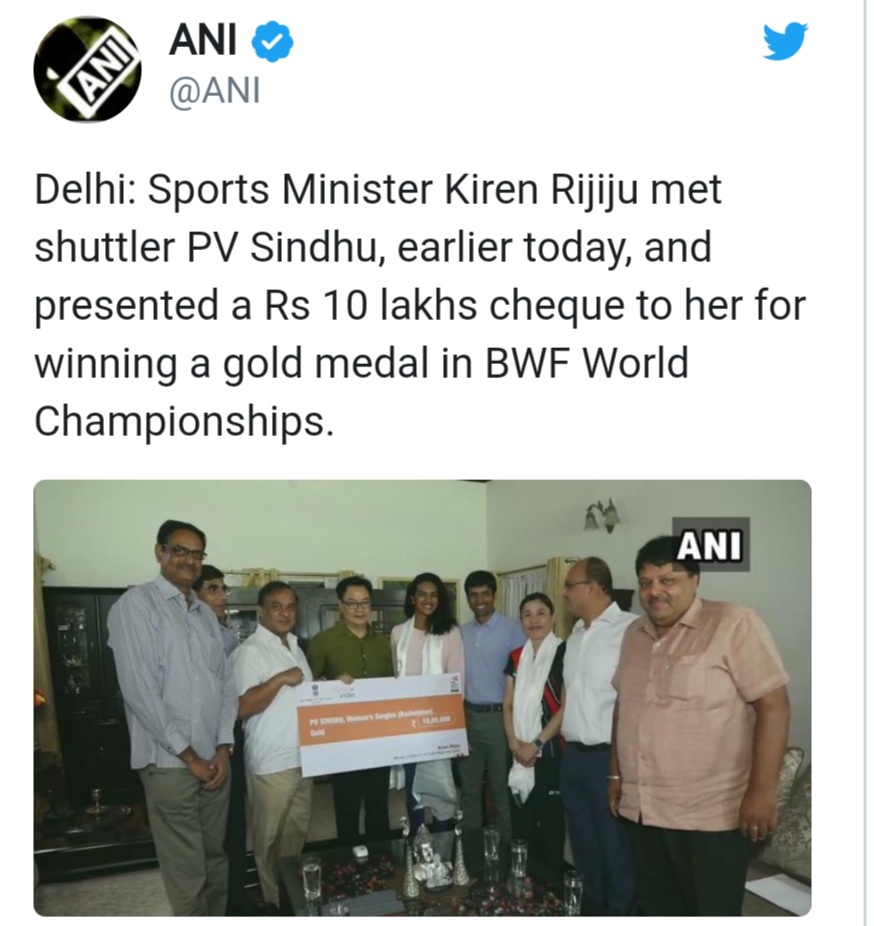The image size is (874, 926).
Task: Click "PV Sindhu" in the tweet text
Action: 282,247
